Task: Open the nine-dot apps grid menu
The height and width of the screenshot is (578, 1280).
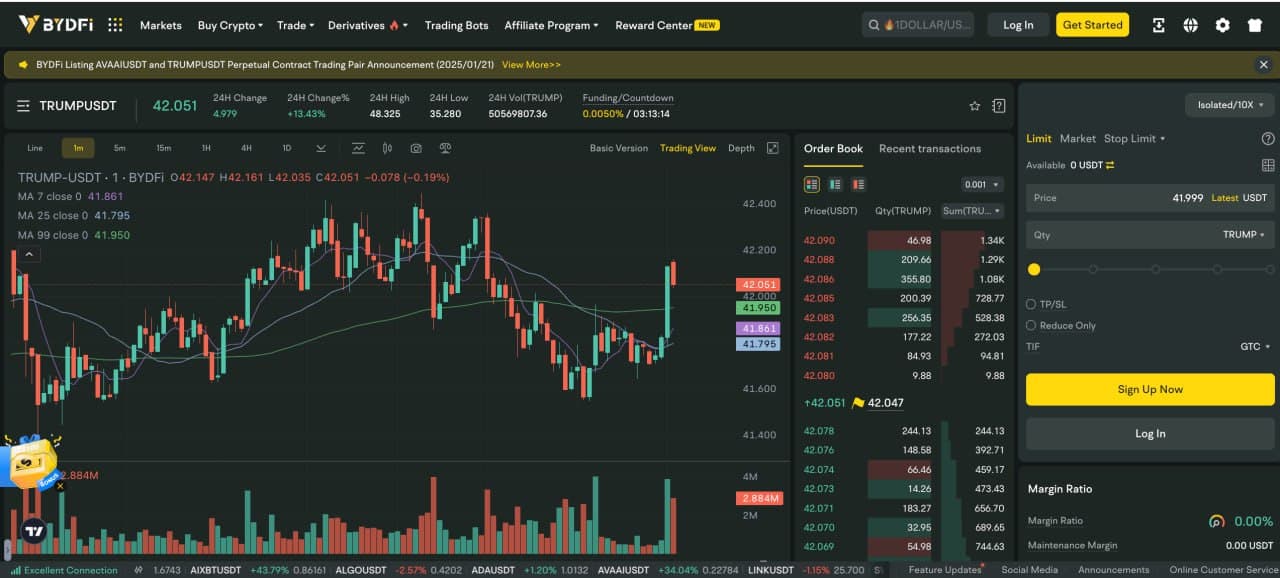Action: click(x=115, y=25)
